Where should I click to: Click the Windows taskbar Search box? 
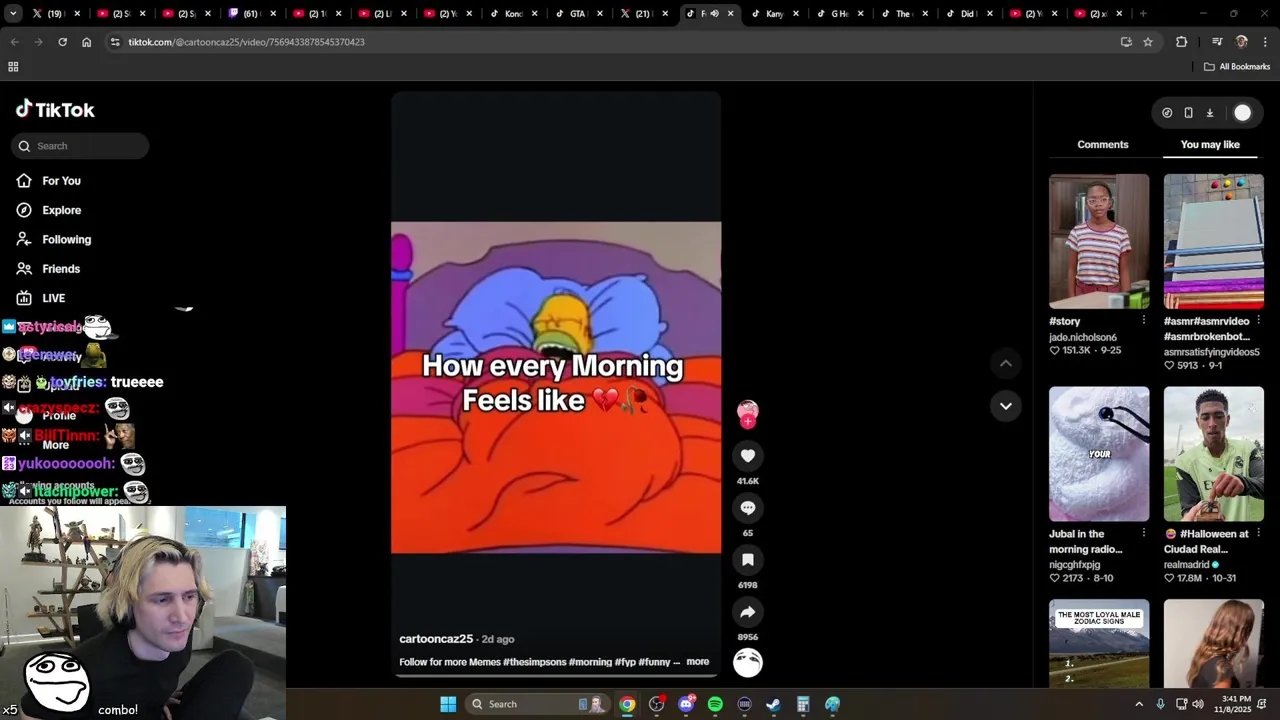(539, 704)
